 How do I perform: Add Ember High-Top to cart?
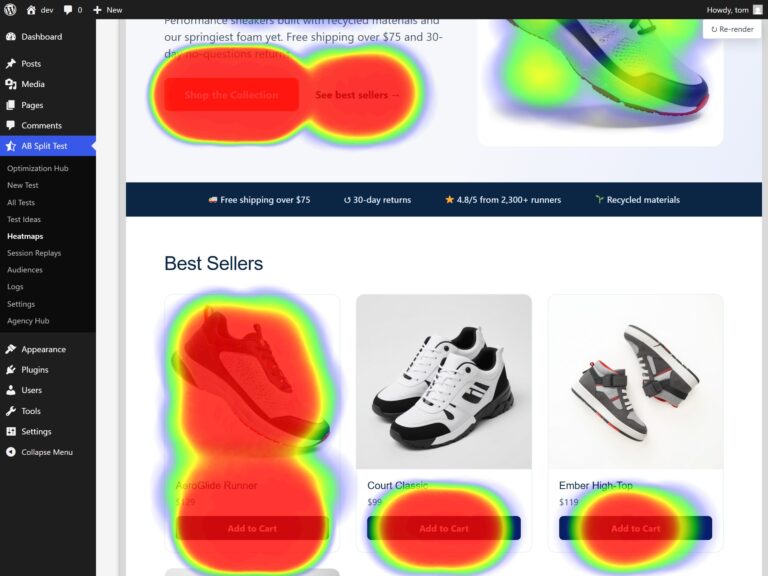(635, 528)
